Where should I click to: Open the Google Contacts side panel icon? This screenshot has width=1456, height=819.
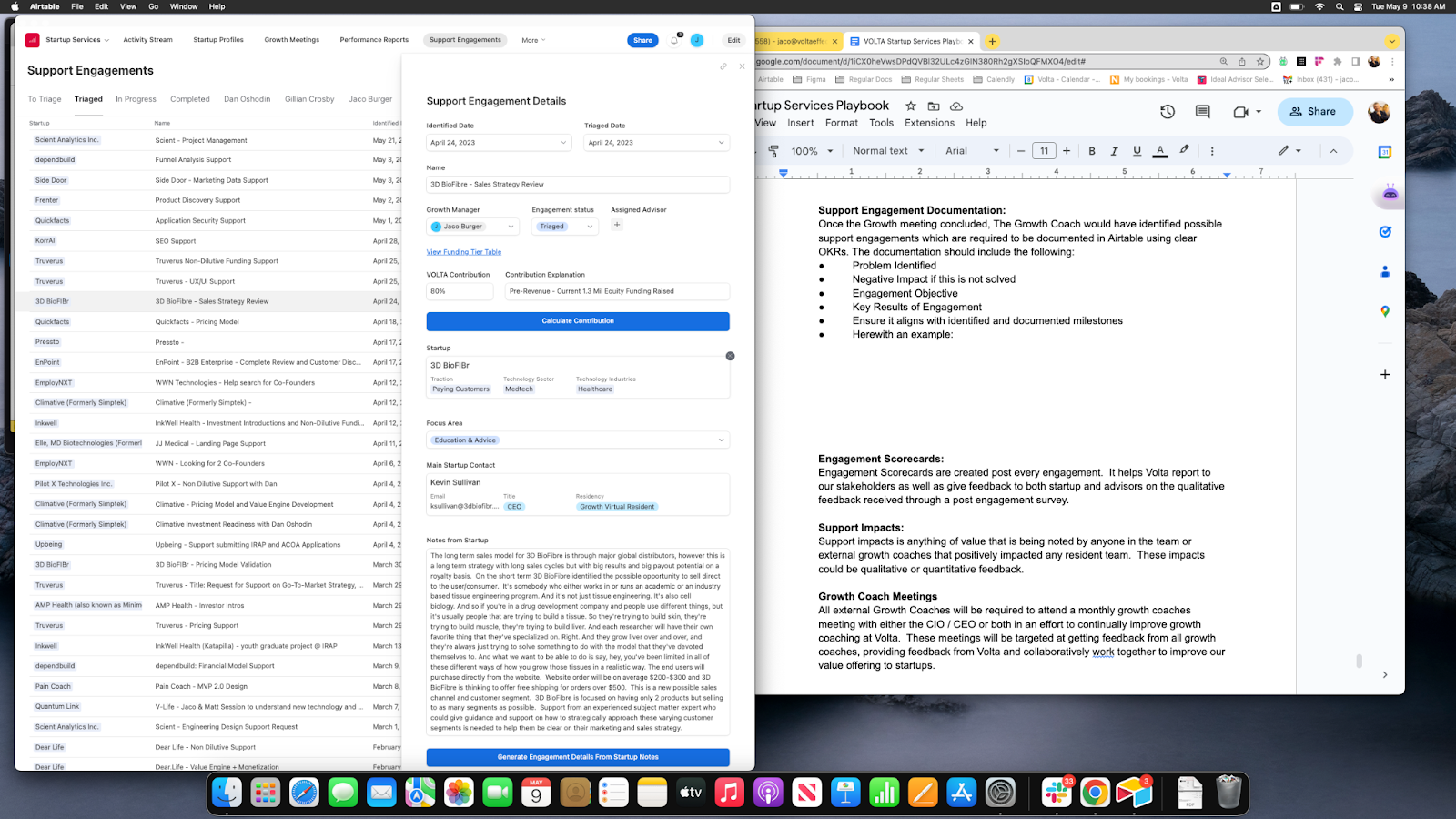(x=1385, y=271)
